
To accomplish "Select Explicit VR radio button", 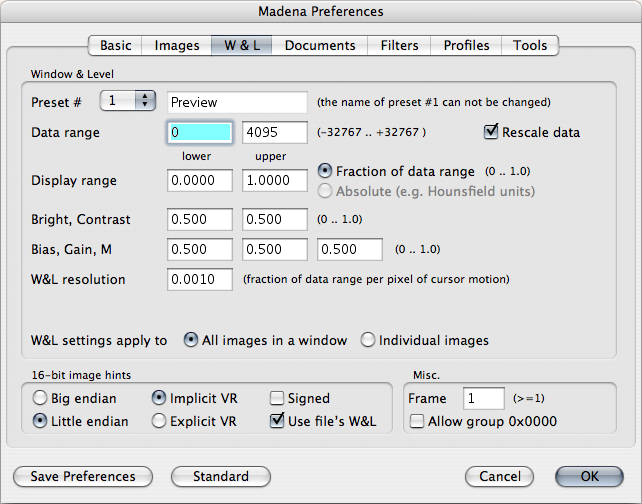I will [x=158, y=421].
